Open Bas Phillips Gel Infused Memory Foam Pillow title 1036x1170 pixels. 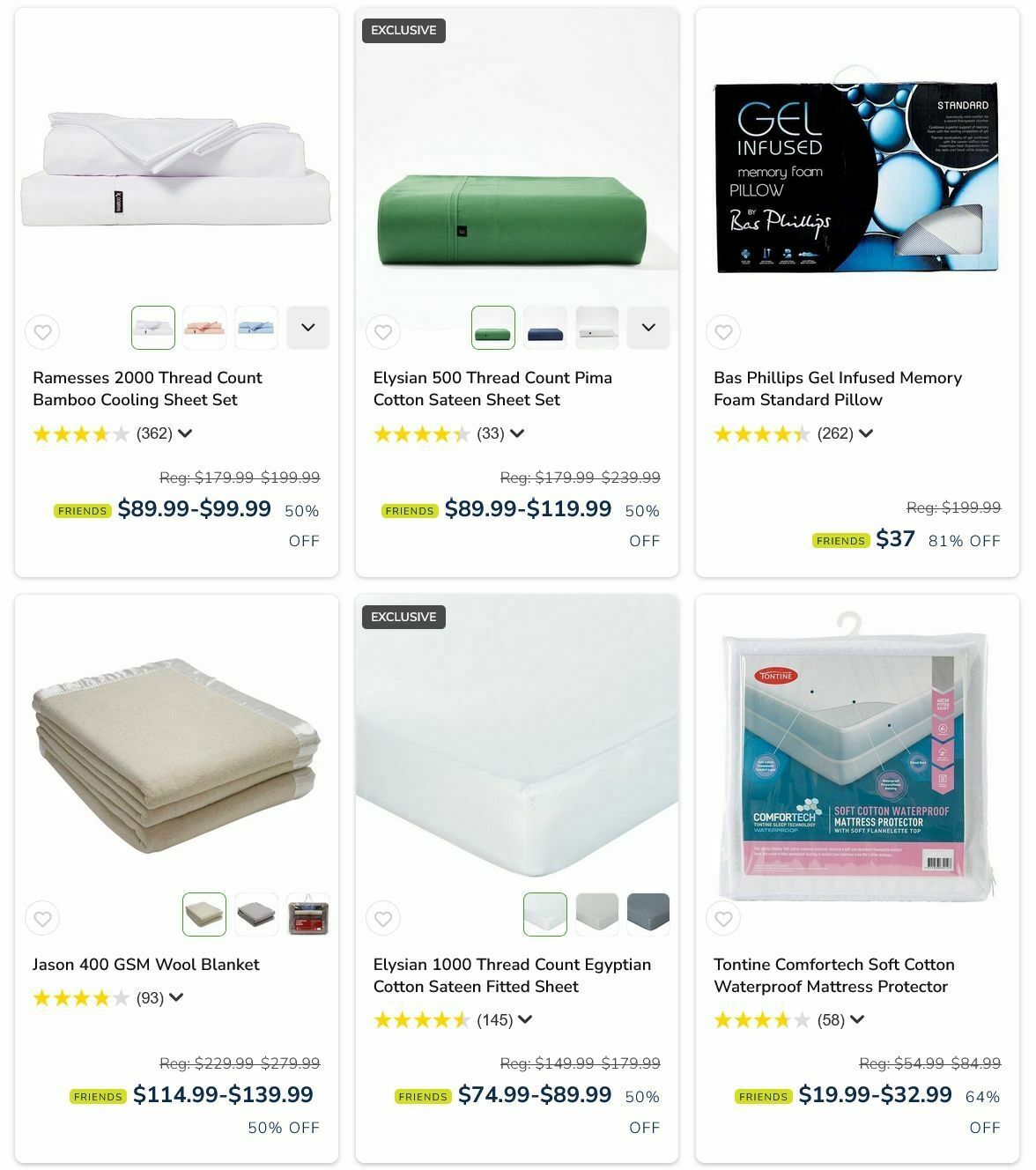837,389
